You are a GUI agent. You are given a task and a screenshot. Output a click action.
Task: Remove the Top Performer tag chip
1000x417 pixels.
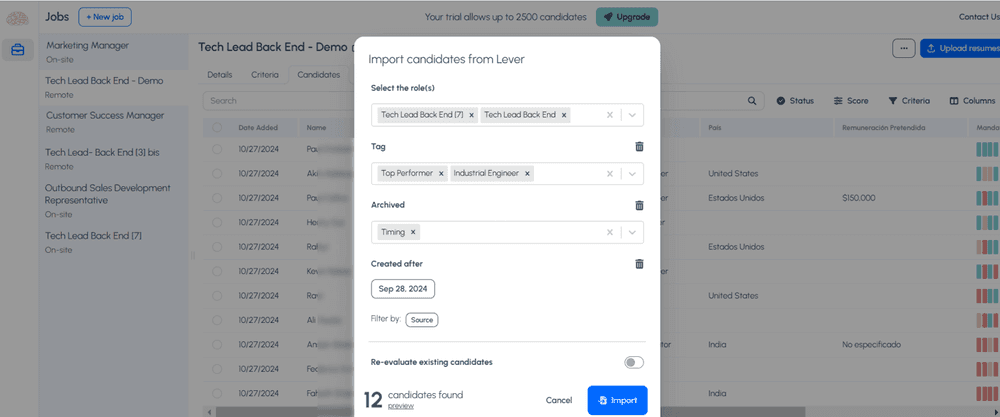(x=441, y=173)
